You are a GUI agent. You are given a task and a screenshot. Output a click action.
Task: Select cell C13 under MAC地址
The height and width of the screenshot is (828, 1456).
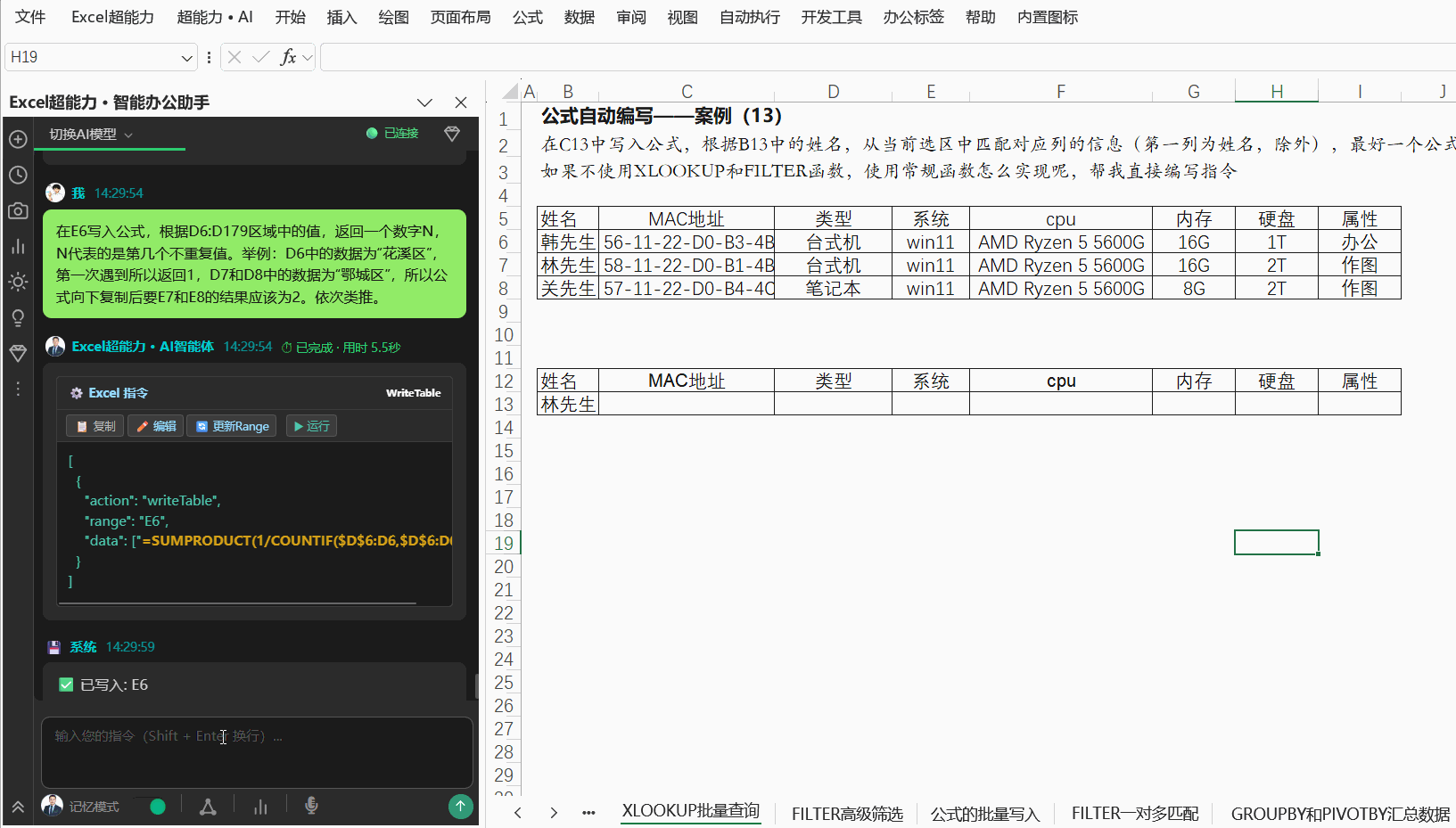[x=687, y=404]
